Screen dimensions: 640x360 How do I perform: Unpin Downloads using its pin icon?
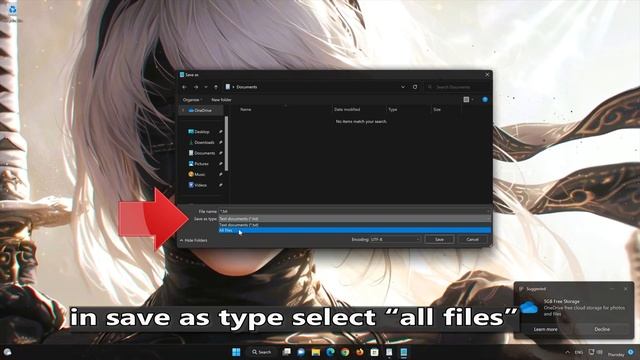pyautogui.click(x=220, y=142)
